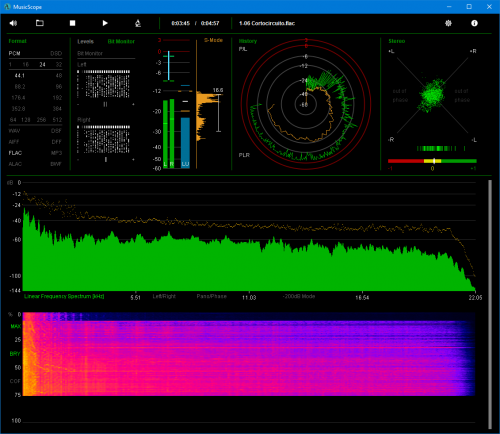
Task: Mute audio with the speaker icon
Action: tap(13, 23)
